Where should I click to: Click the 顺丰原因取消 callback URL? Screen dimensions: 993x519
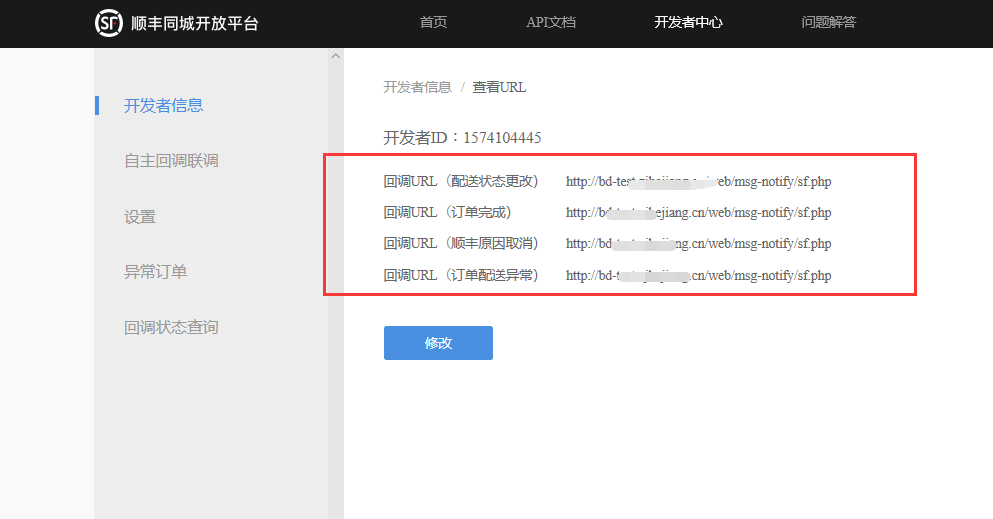pyautogui.click(x=698, y=244)
